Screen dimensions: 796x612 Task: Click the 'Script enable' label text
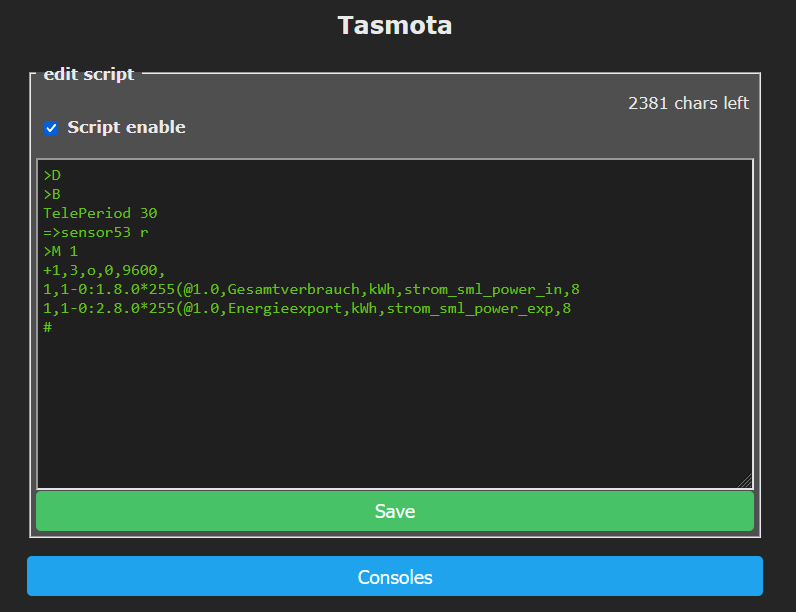pyautogui.click(x=126, y=127)
